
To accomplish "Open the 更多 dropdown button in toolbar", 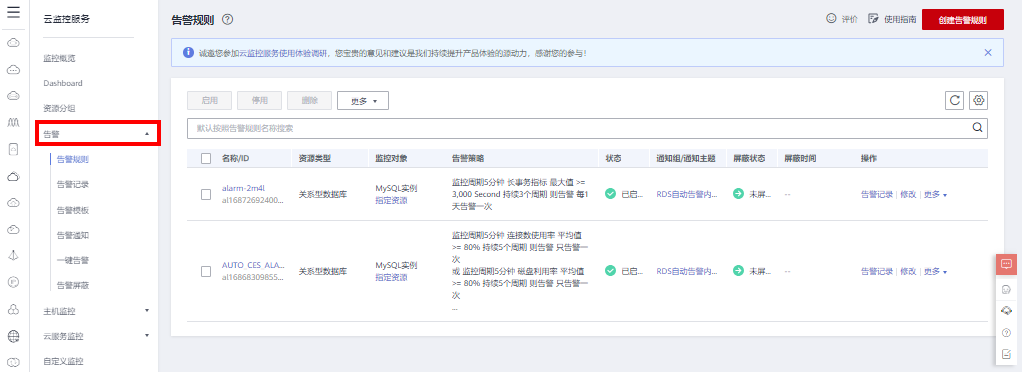I will [x=363, y=100].
